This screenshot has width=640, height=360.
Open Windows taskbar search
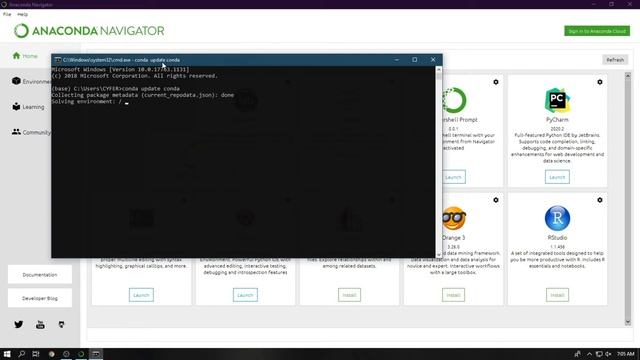(x=22, y=354)
